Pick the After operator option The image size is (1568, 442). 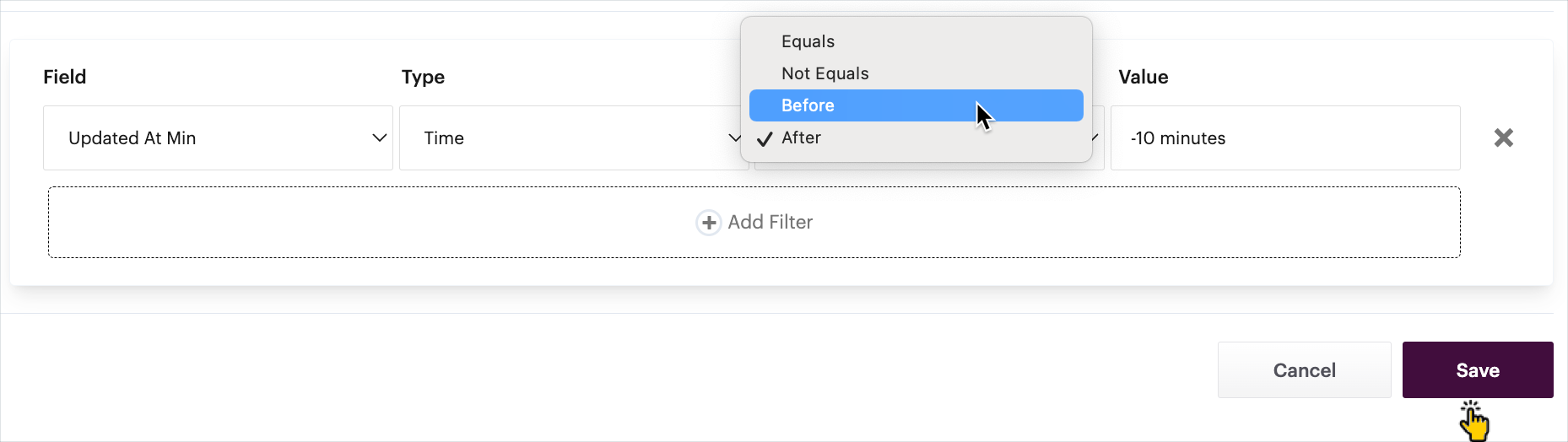tap(801, 137)
